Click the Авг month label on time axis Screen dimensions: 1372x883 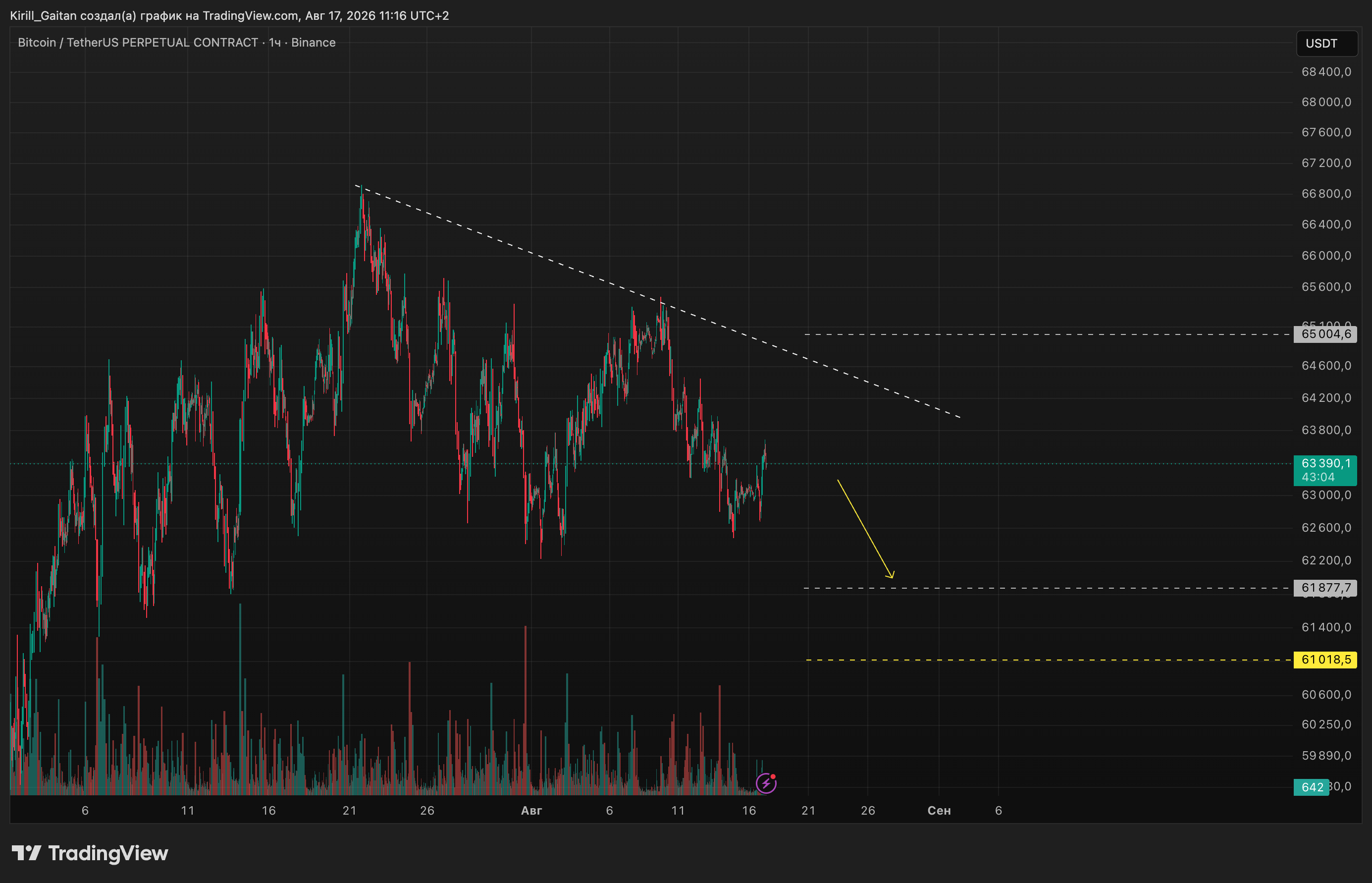tap(531, 811)
